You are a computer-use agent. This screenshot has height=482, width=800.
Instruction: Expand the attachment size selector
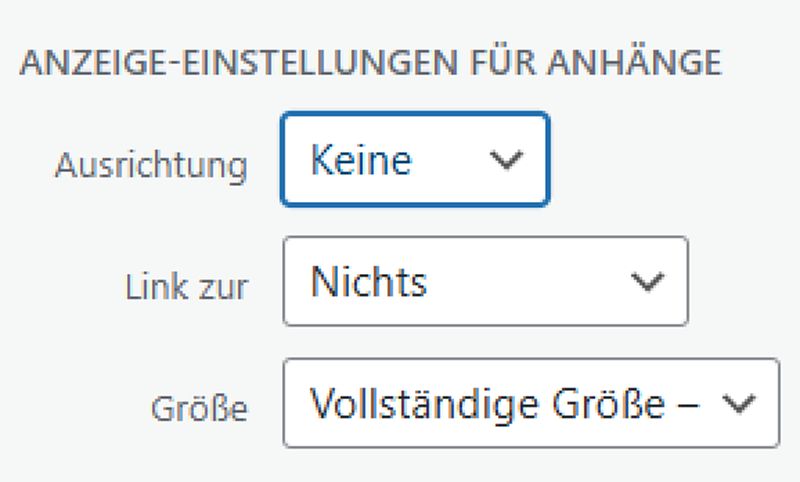click(x=530, y=402)
